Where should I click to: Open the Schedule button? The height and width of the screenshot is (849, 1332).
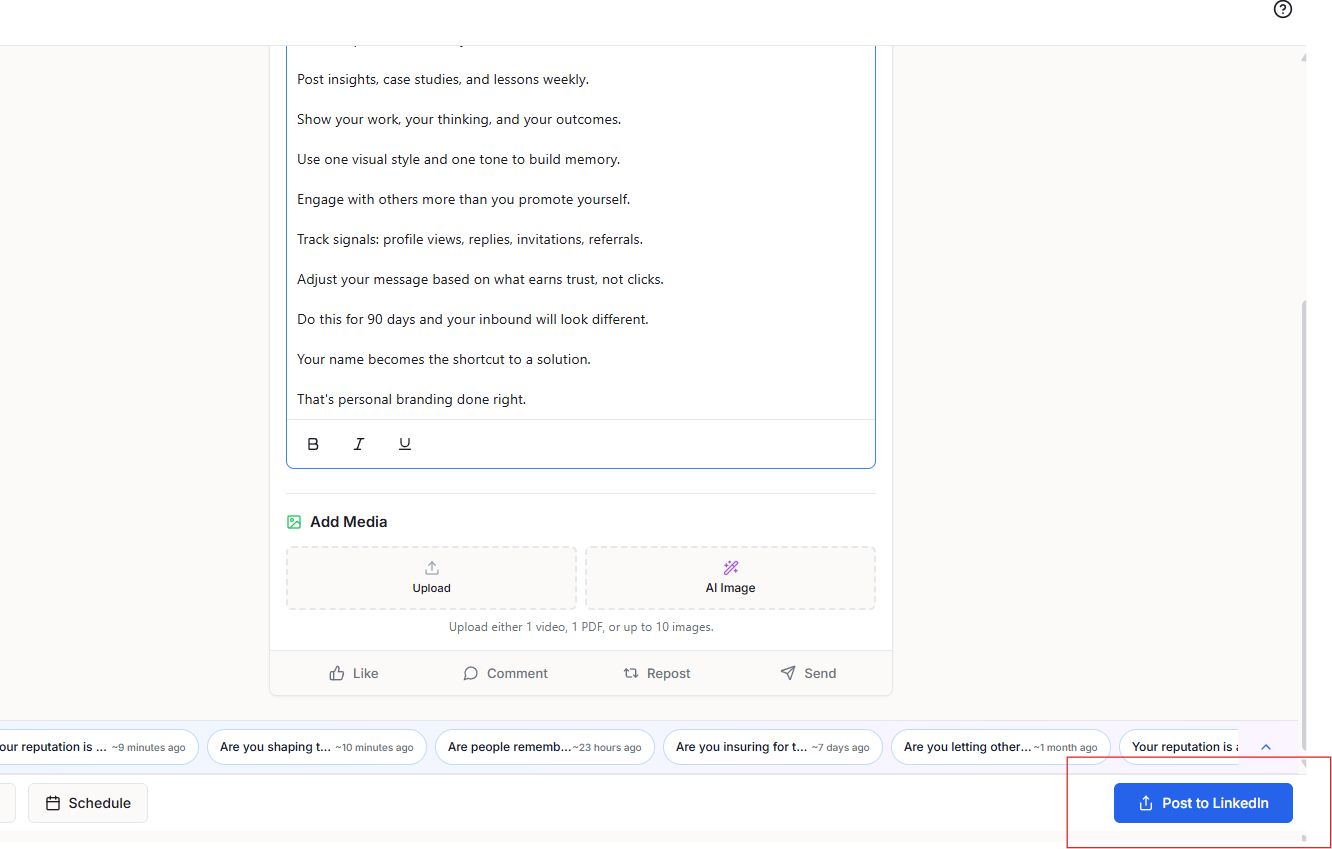coord(88,803)
